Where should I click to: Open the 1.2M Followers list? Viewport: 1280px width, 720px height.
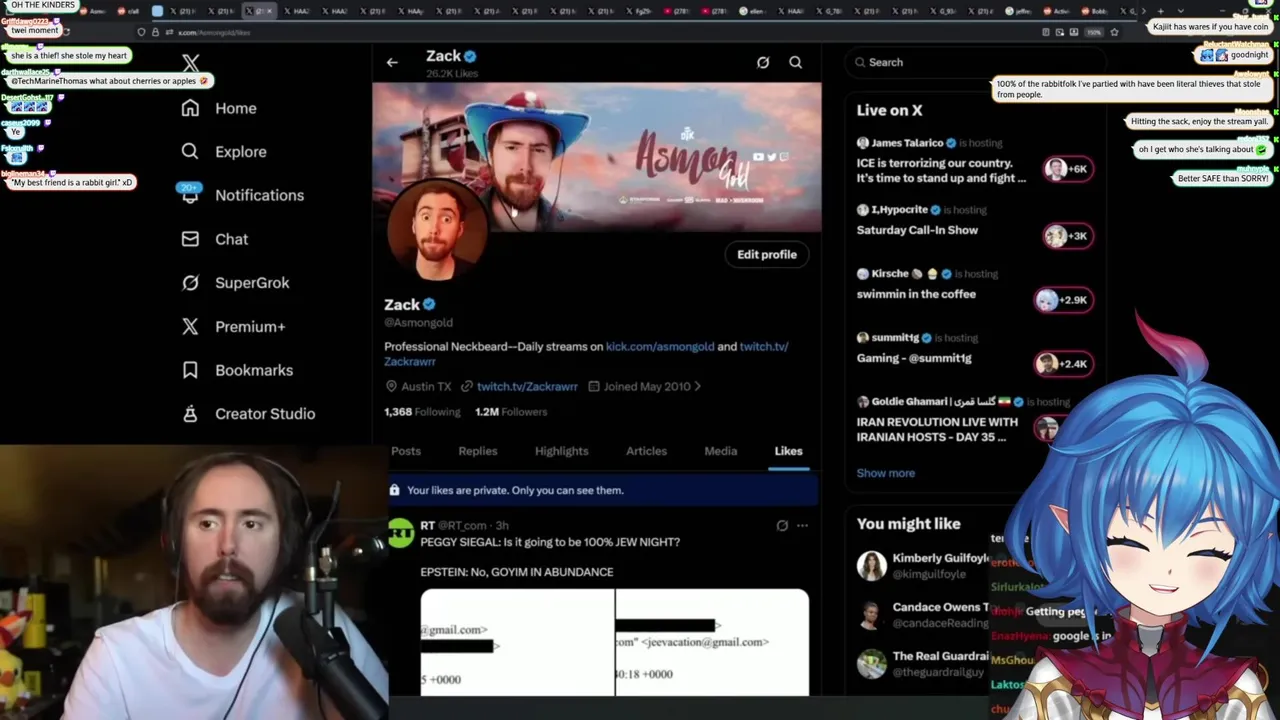tap(511, 412)
